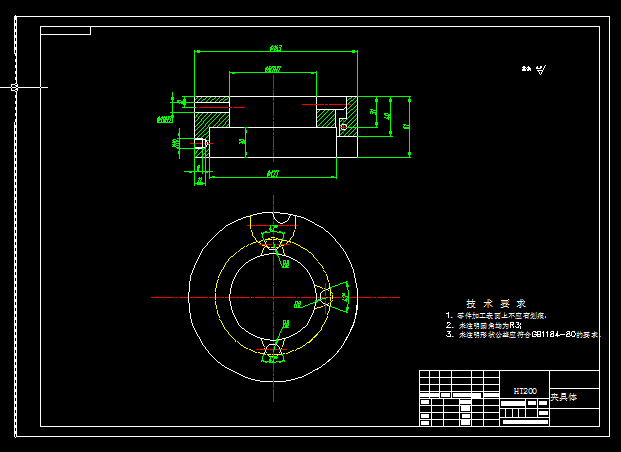Click the bottom recess diameter dimension text
Image resolution: width=621 pixels, height=452 pixels.
[273, 174]
